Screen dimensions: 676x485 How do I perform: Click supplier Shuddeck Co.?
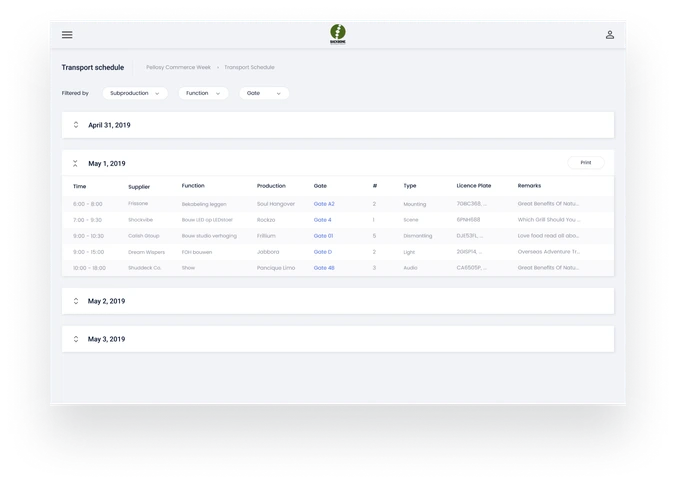point(144,268)
